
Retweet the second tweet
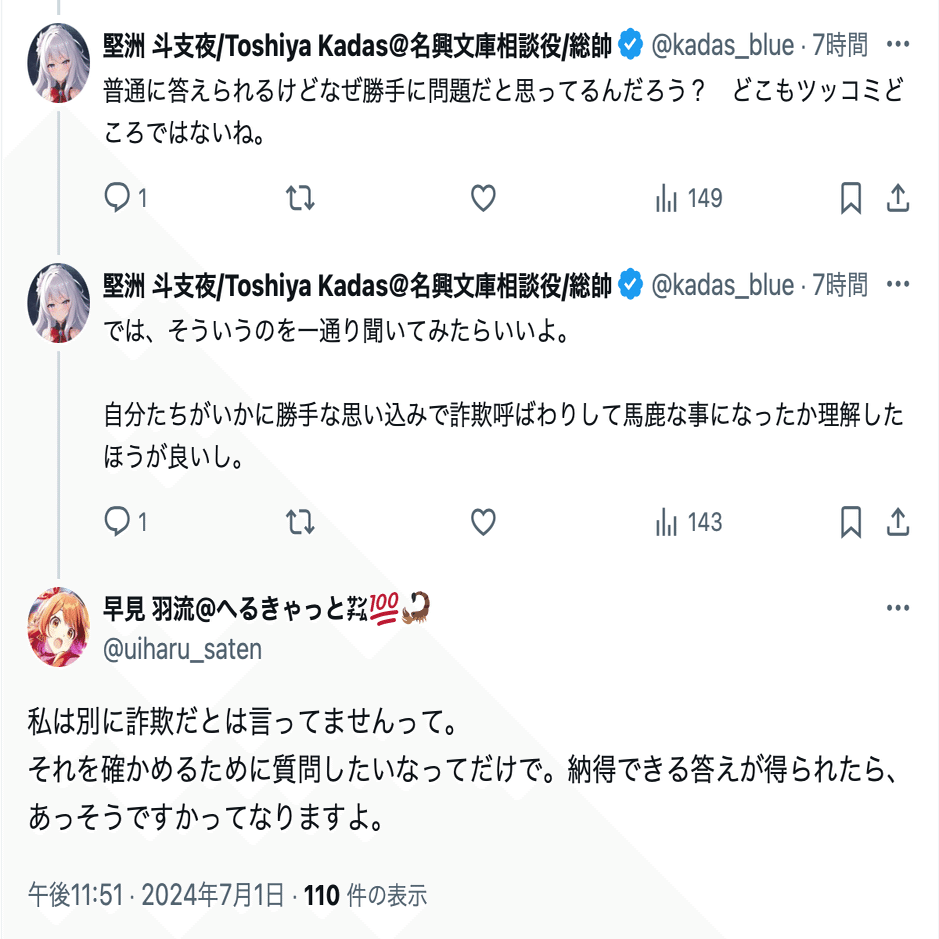[x=300, y=522]
